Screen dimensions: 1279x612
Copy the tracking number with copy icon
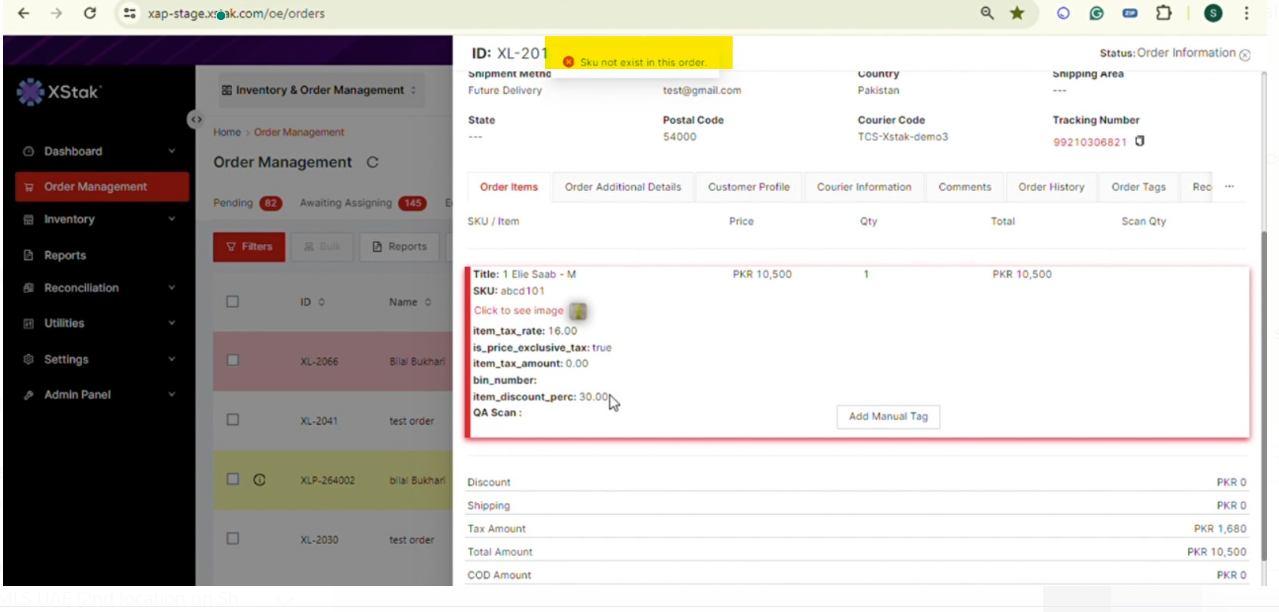1140,141
